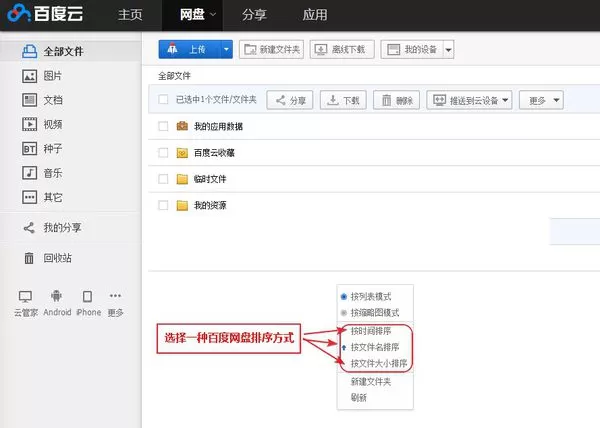Screen dimensions: 600x428
Task: Check the 我的应用数据 row checkbox
Action: (x=163, y=126)
